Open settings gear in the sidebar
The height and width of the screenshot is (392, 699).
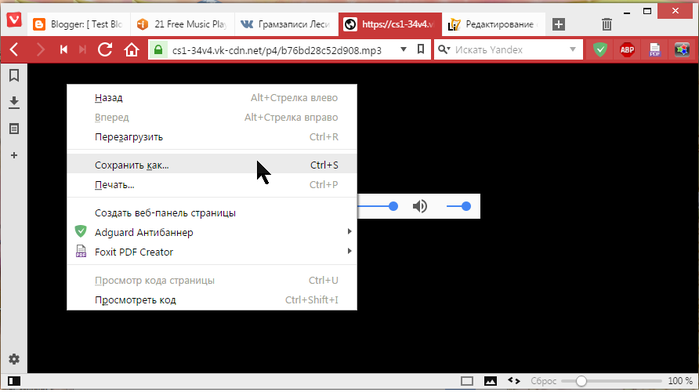(14, 359)
